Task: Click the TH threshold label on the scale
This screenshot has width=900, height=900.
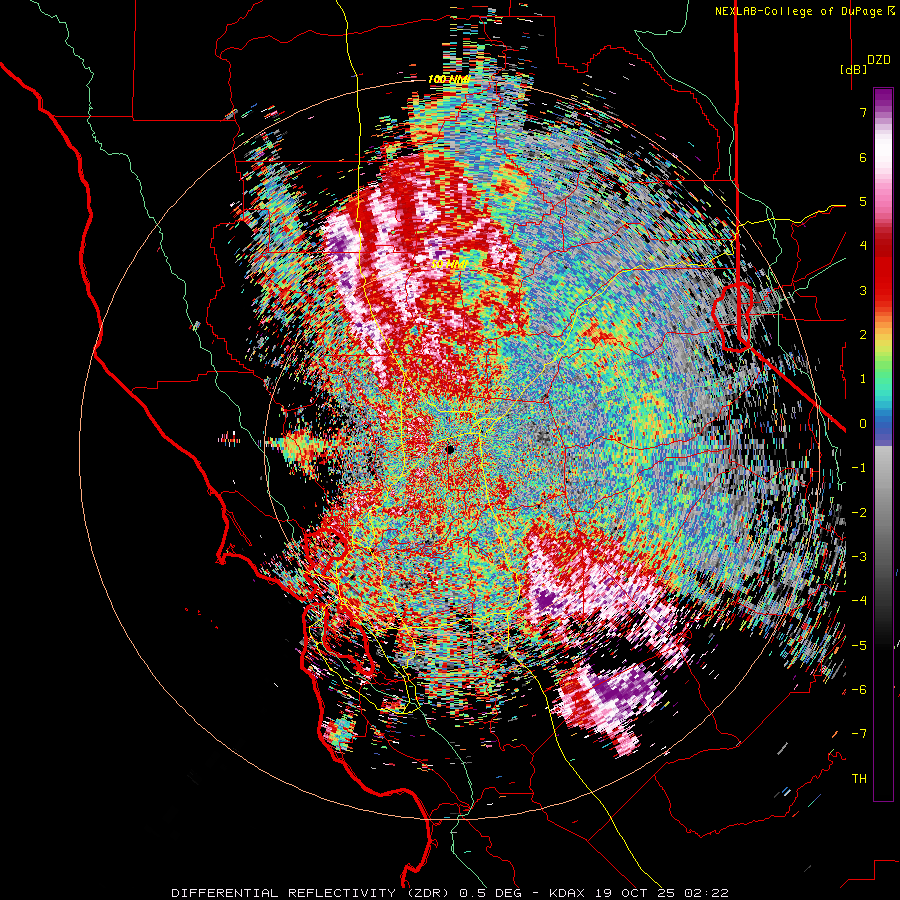Action: click(859, 779)
